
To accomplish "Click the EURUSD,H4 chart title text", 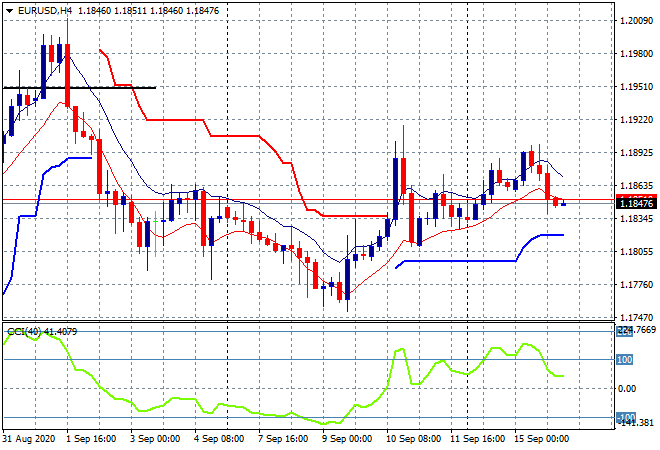I will 45,11.
